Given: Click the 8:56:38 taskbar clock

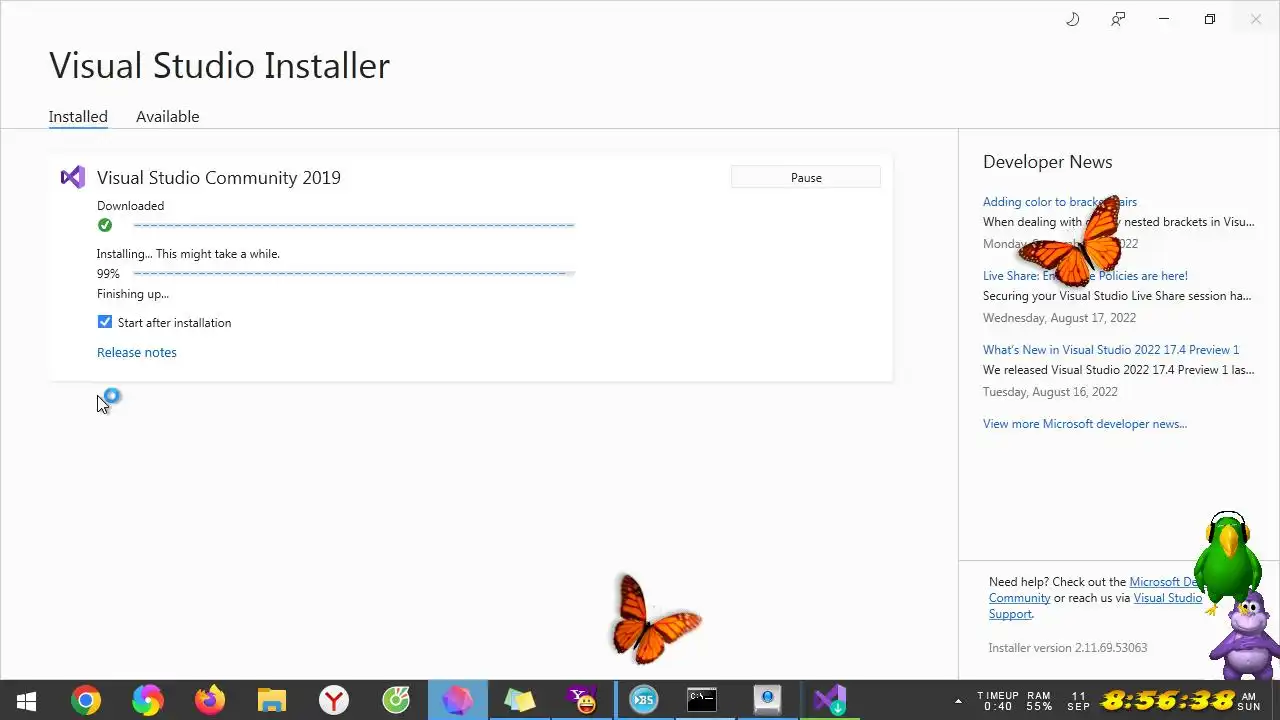Looking at the screenshot, I should [1168, 700].
